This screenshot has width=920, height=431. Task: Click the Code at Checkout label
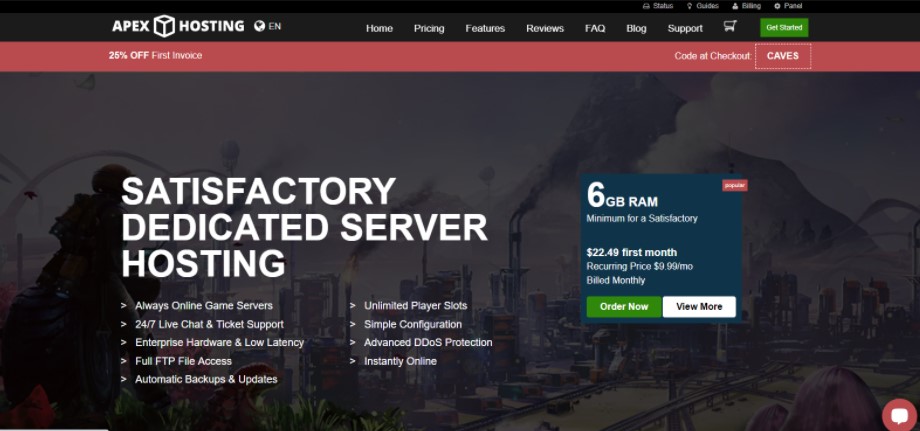click(x=713, y=56)
